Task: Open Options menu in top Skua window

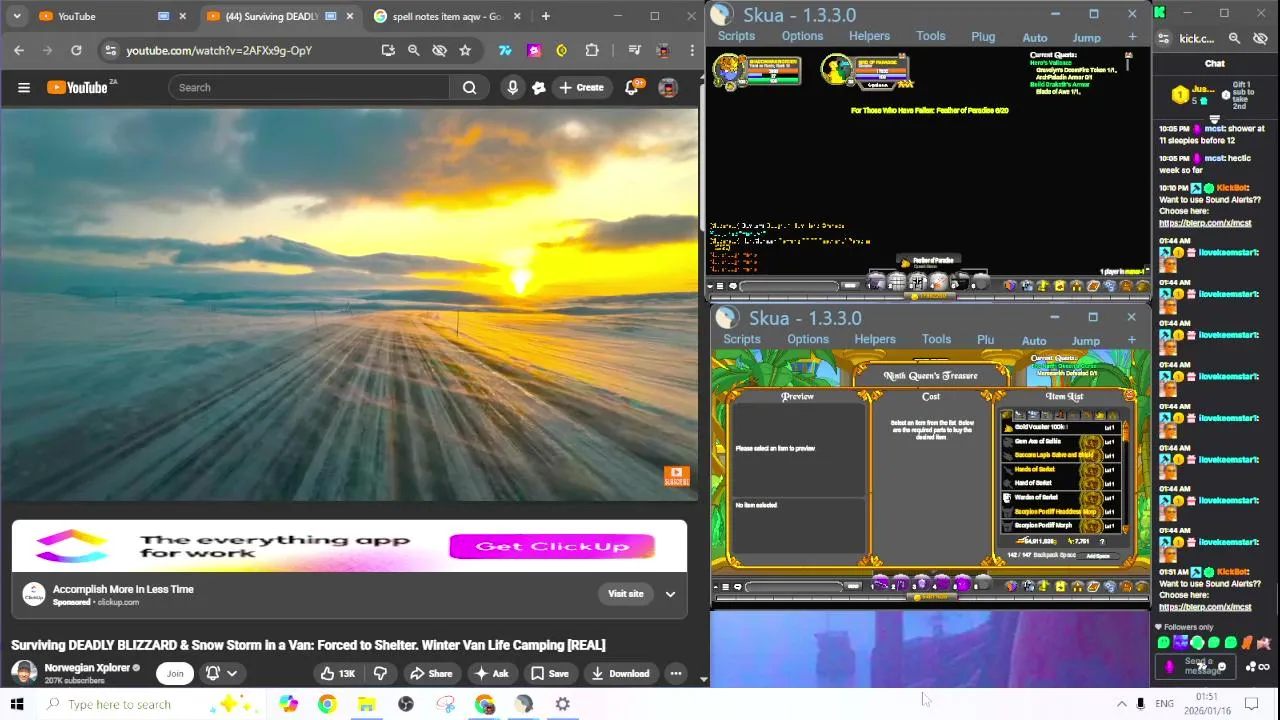Action: coord(802,36)
